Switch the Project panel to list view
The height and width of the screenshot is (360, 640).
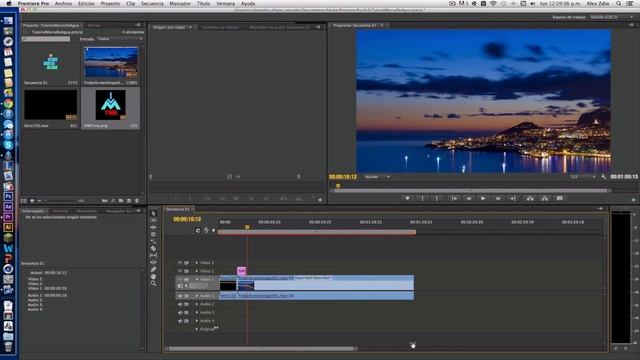pos(24,200)
